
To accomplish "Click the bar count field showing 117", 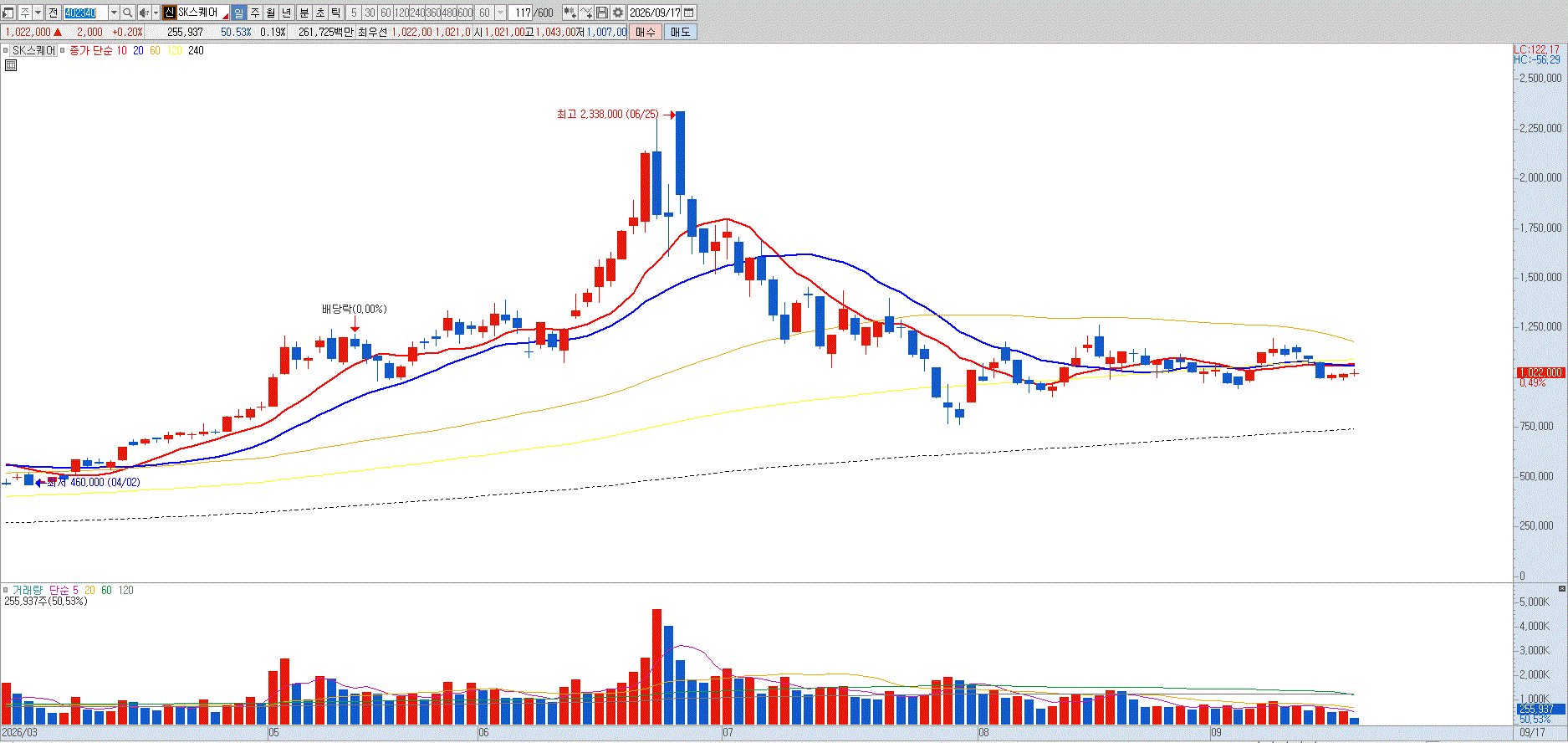I will [520, 13].
